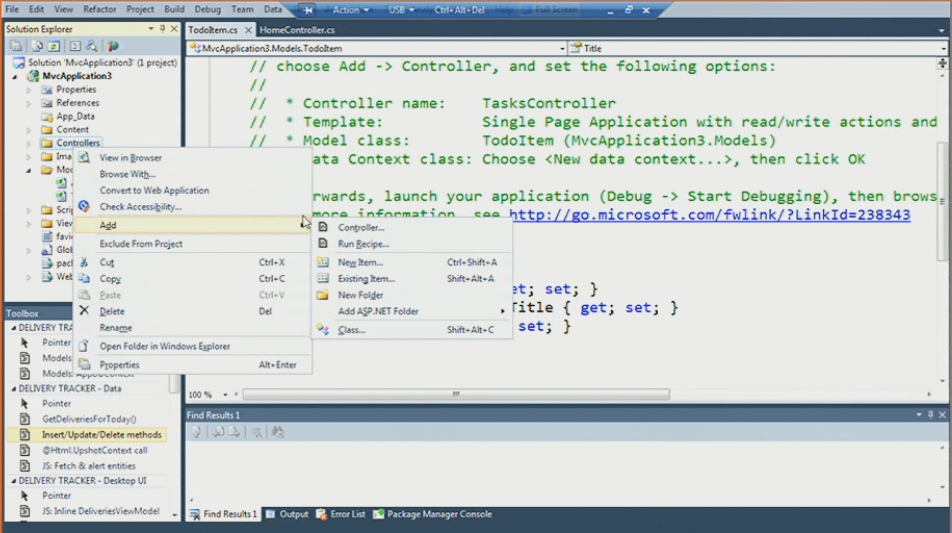Viewport: 952px width, 533px height.
Task: Open Properties from the context menu
Action: [119, 365]
